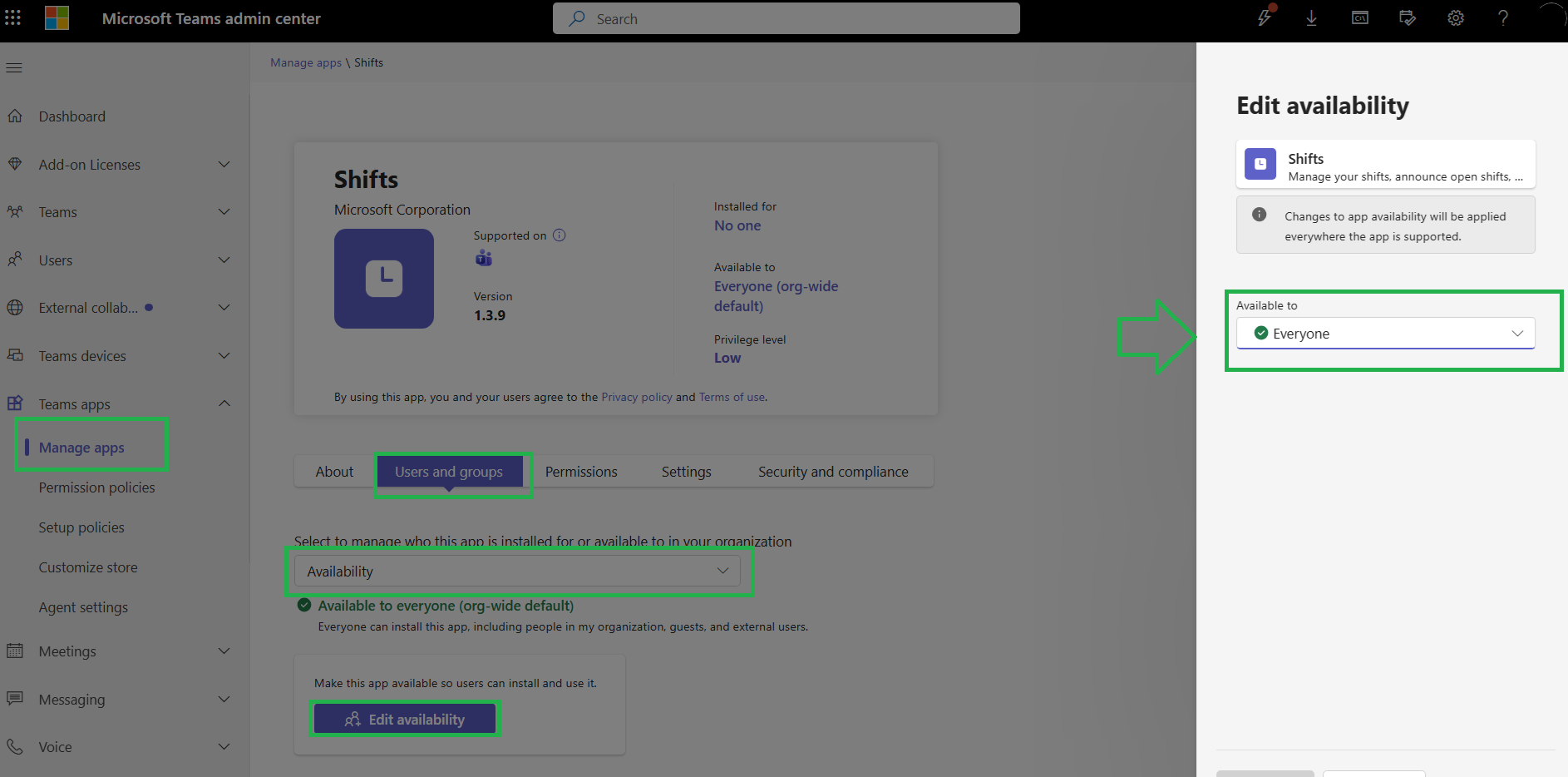The height and width of the screenshot is (777, 1568).
Task: Click the Microsoft logo in header
Action: pos(57,17)
